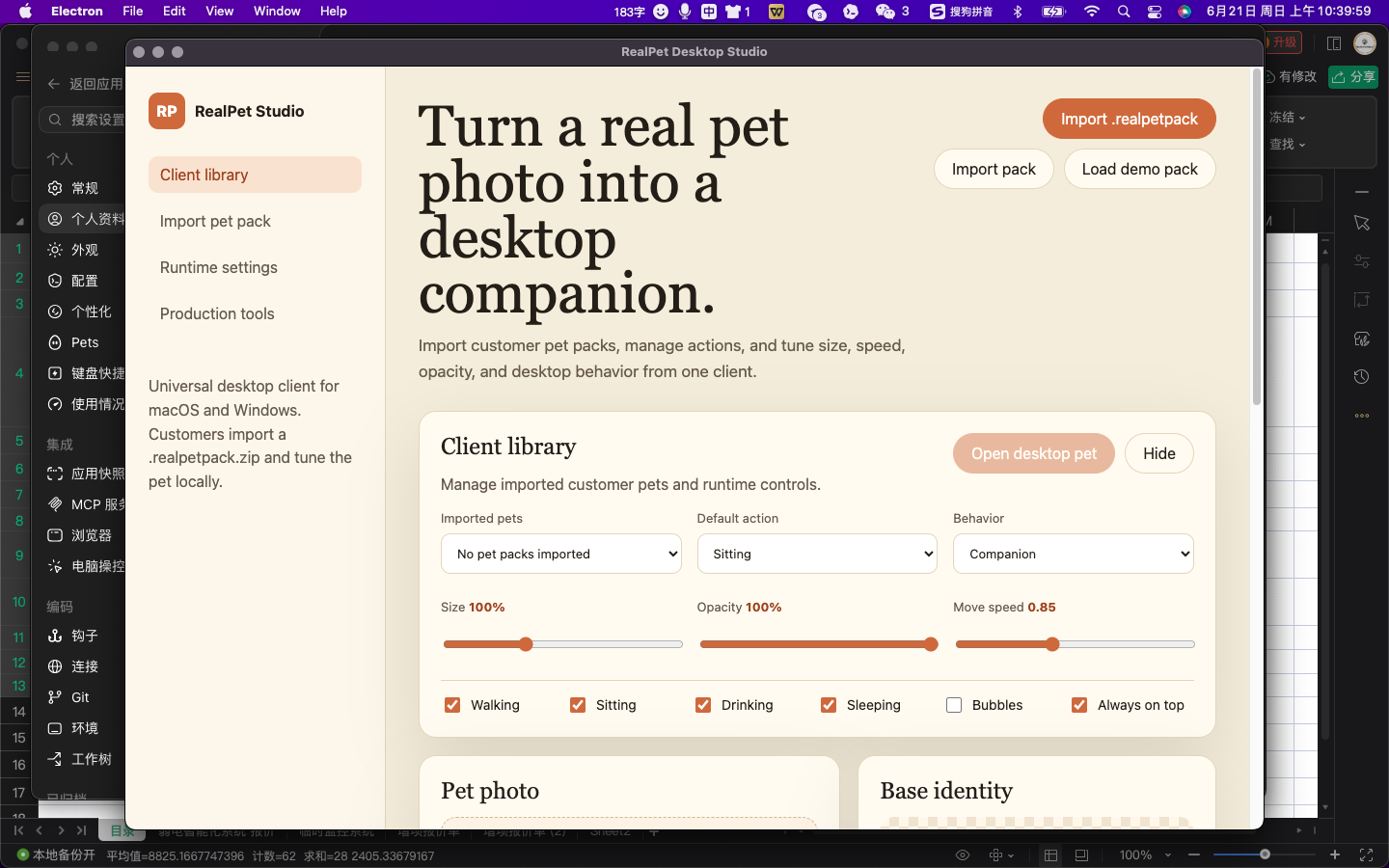Open the 工作树 worktree icon
The width and height of the screenshot is (1389, 868).
(55, 759)
